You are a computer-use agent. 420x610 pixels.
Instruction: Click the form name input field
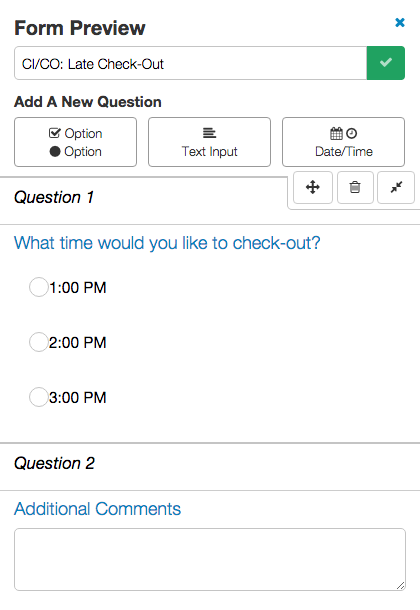[191, 63]
